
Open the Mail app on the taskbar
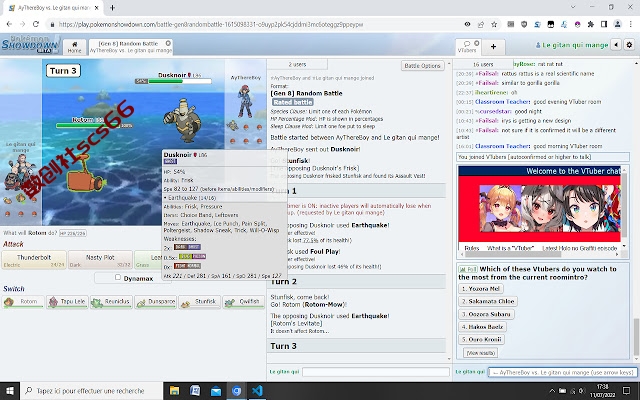tap(216, 391)
